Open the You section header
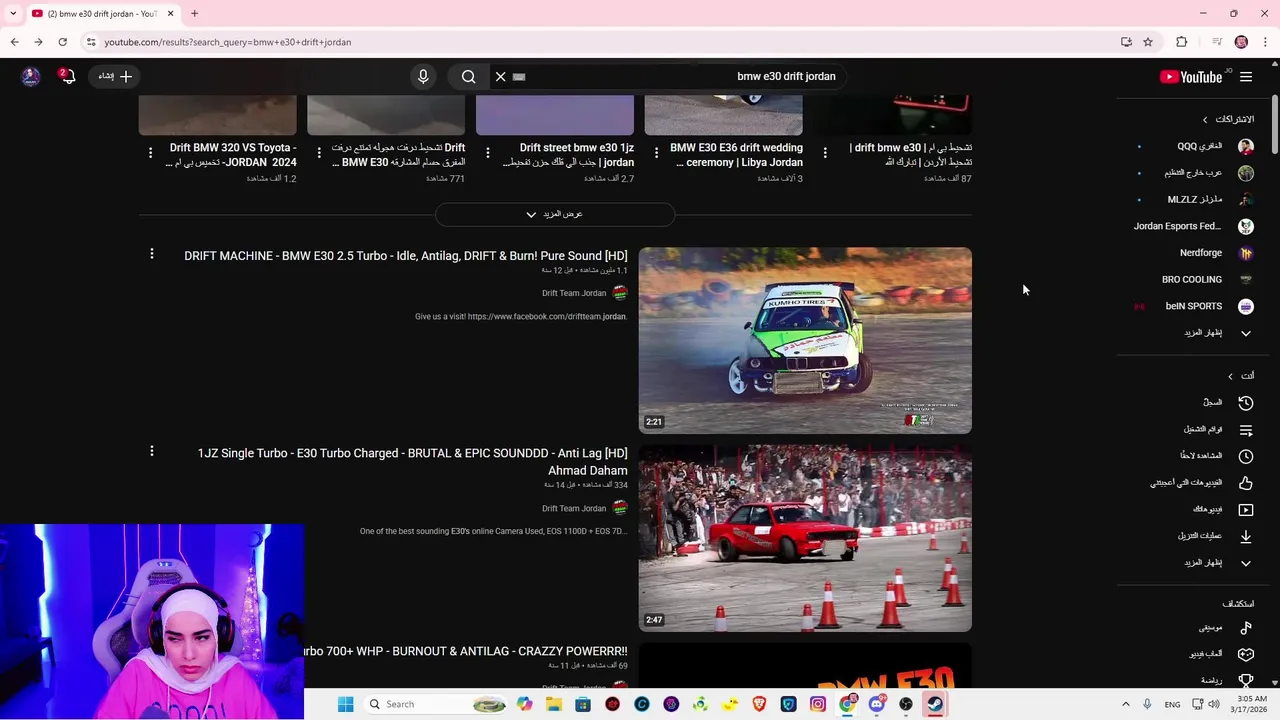 [x=1241, y=376]
